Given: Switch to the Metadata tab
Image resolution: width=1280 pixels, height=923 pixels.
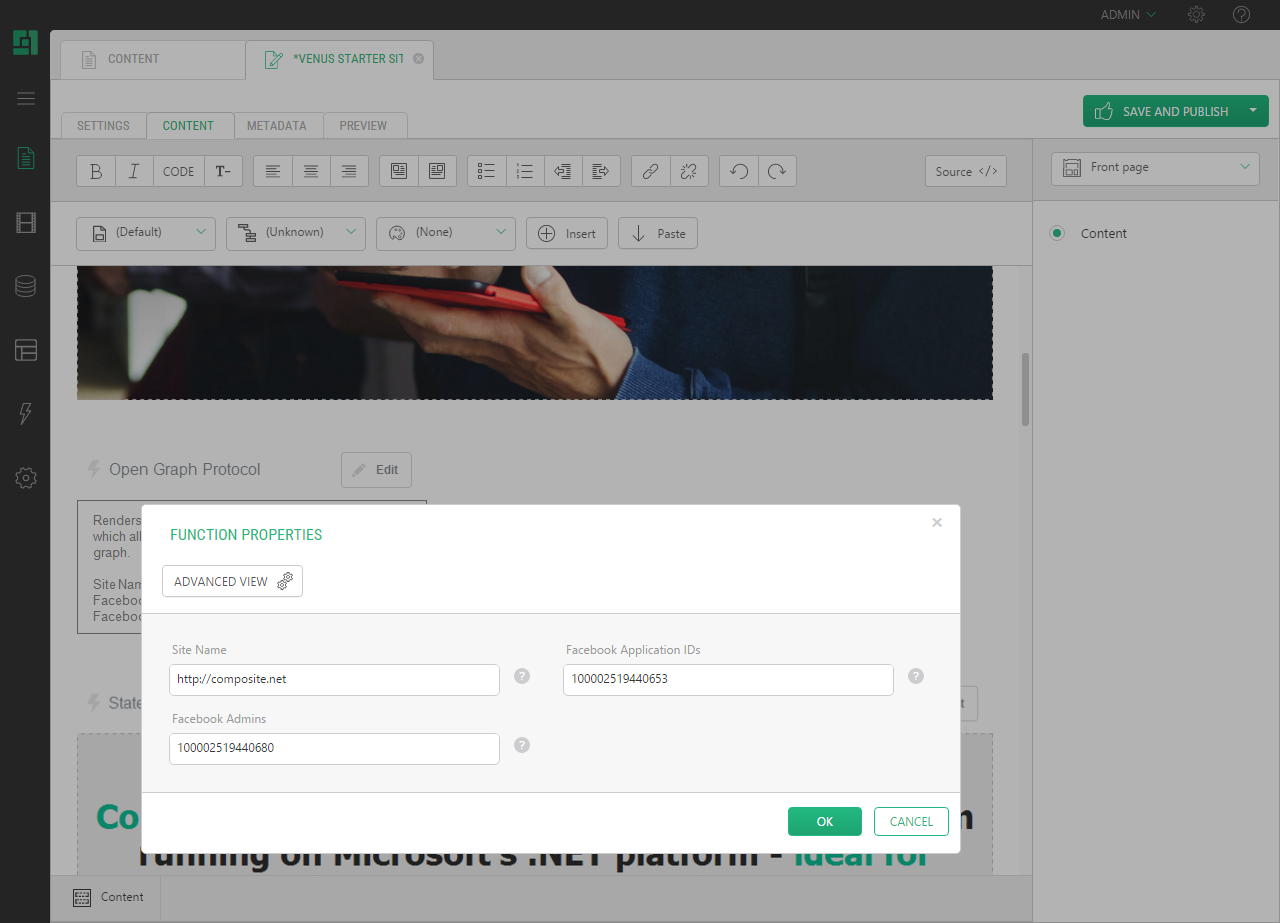Looking at the screenshot, I should pyautogui.click(x=277, y=126).
